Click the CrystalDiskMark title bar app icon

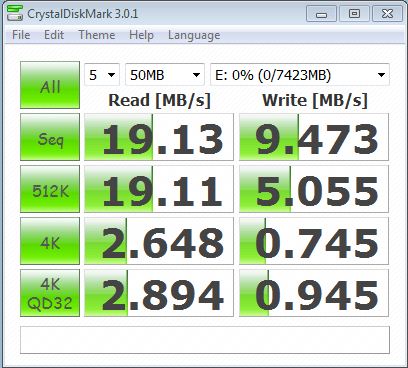click(x=15, y=13)
